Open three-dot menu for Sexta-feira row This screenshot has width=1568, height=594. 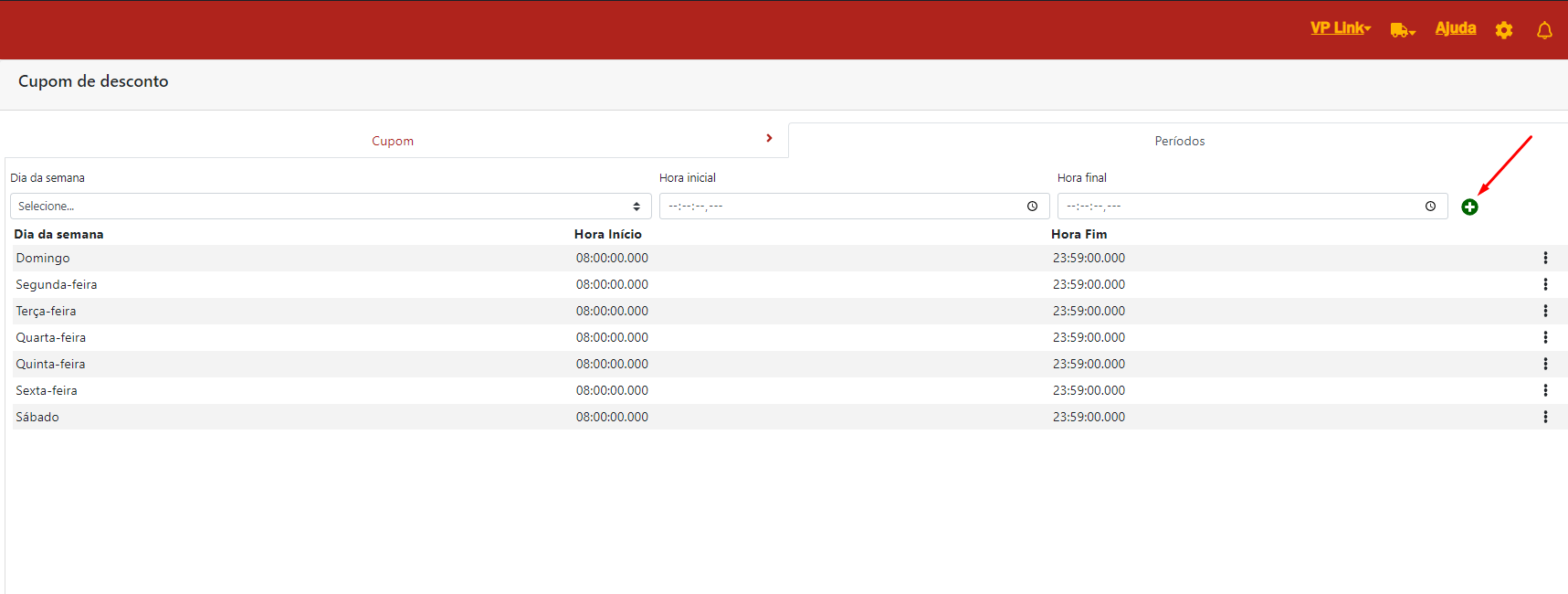click(x=1545, y=391)
